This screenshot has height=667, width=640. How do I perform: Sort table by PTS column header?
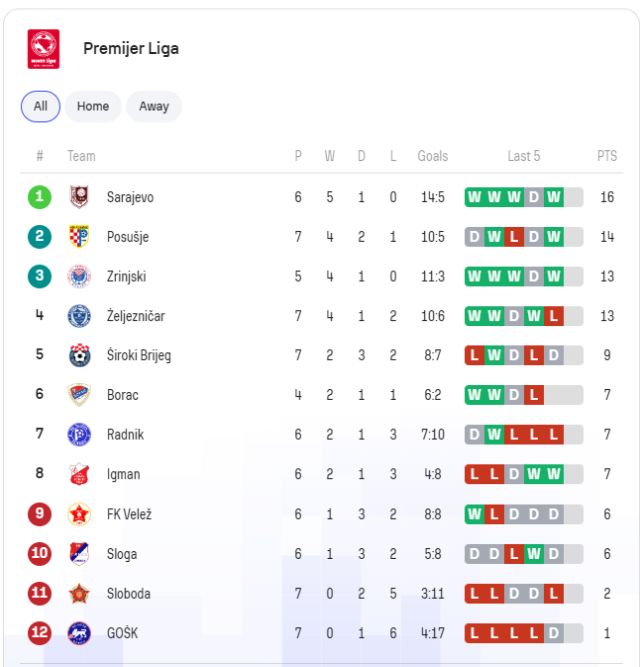point(607,156)
